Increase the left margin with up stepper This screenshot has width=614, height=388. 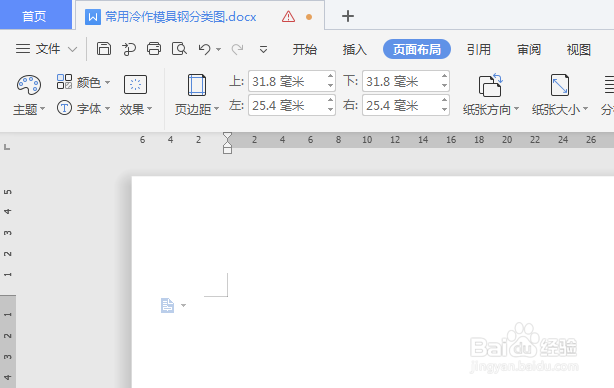[330, 100]
